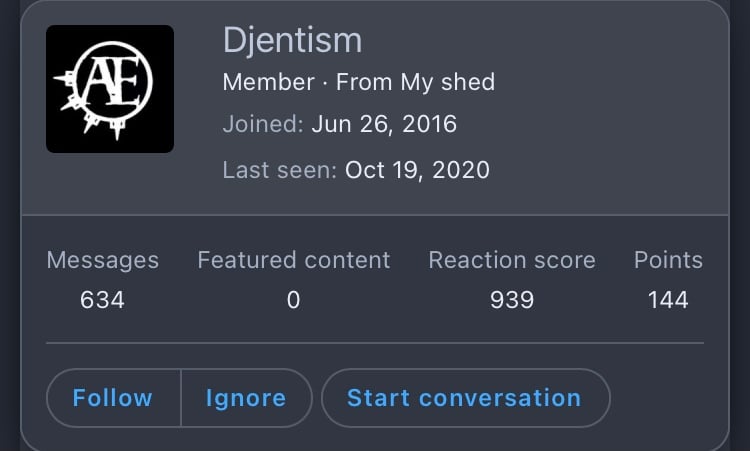Open the 634 messages count
The width and height of the screenshot is (750, 451).
102,300
